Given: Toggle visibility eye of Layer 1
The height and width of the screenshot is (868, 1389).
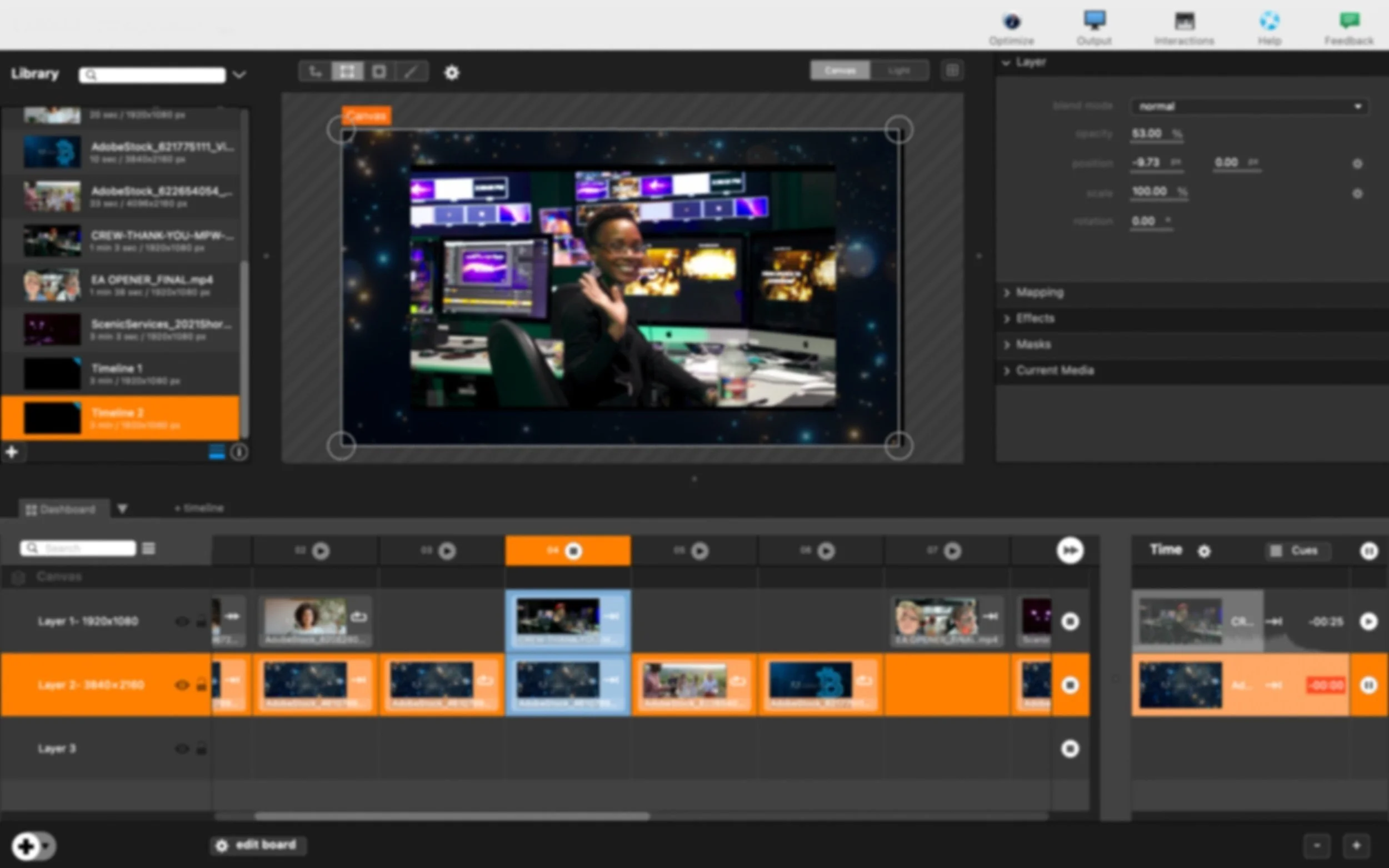Looking at the screenshot, I should [182, 622].
